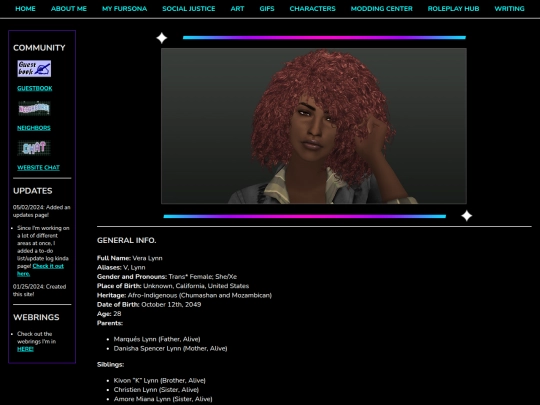Open the Guestbook link
The width and height of the screenshot is (540, 405).
point(35,89)
